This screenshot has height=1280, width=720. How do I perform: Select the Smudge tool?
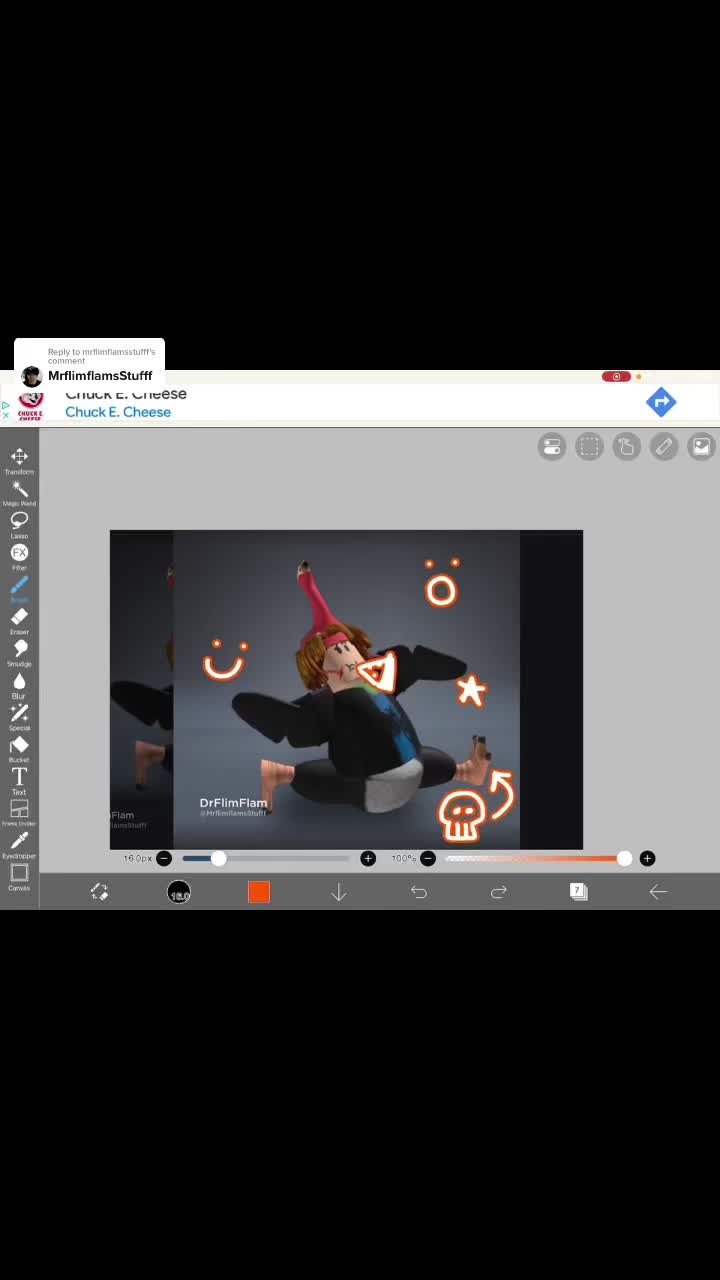[19, 653]
